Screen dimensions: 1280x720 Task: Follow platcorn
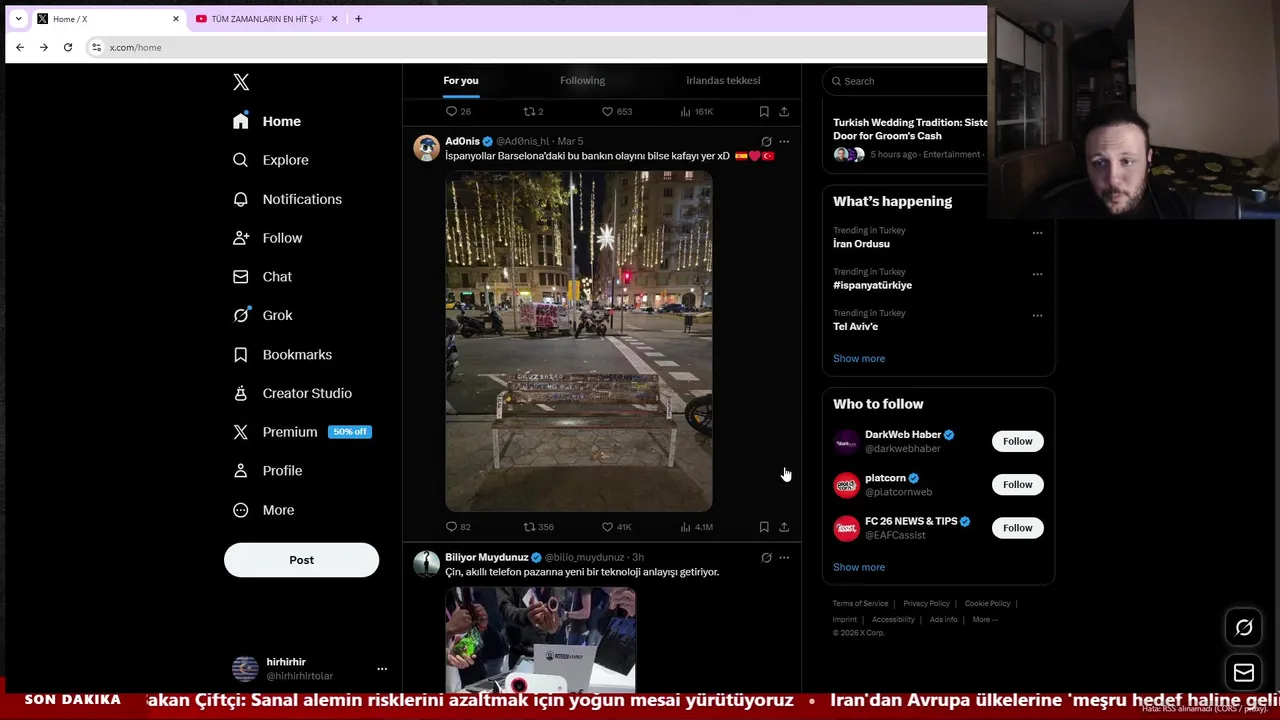1017,484
